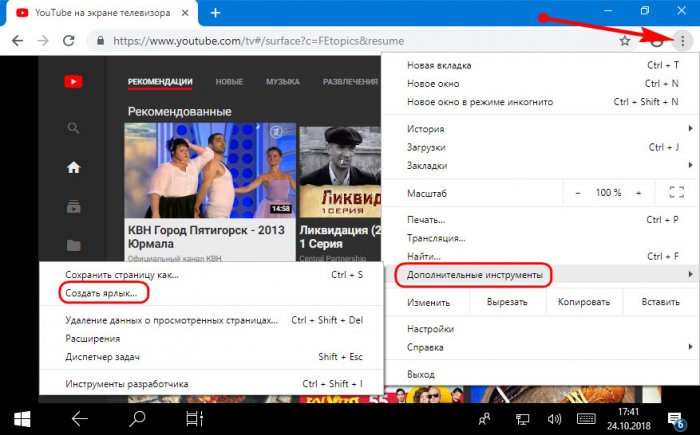Switch to НОВЫЕ tab
Viewport: 700px width, 435px height.
click(229, 82)
